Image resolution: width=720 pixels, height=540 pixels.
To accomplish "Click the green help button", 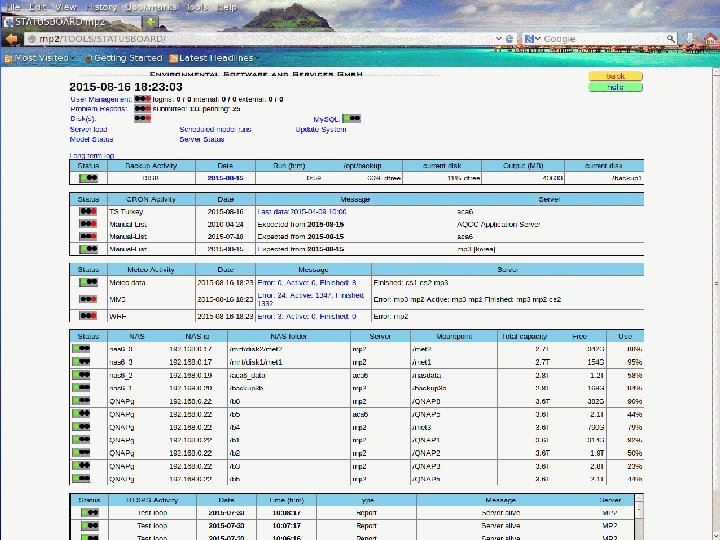I will (615, 87).
